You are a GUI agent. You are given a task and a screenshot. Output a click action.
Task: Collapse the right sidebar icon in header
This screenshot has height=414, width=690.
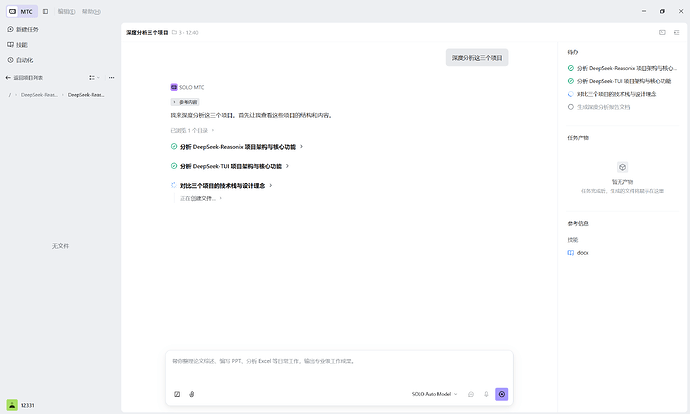pyautogui.click(x=676, y=32)
